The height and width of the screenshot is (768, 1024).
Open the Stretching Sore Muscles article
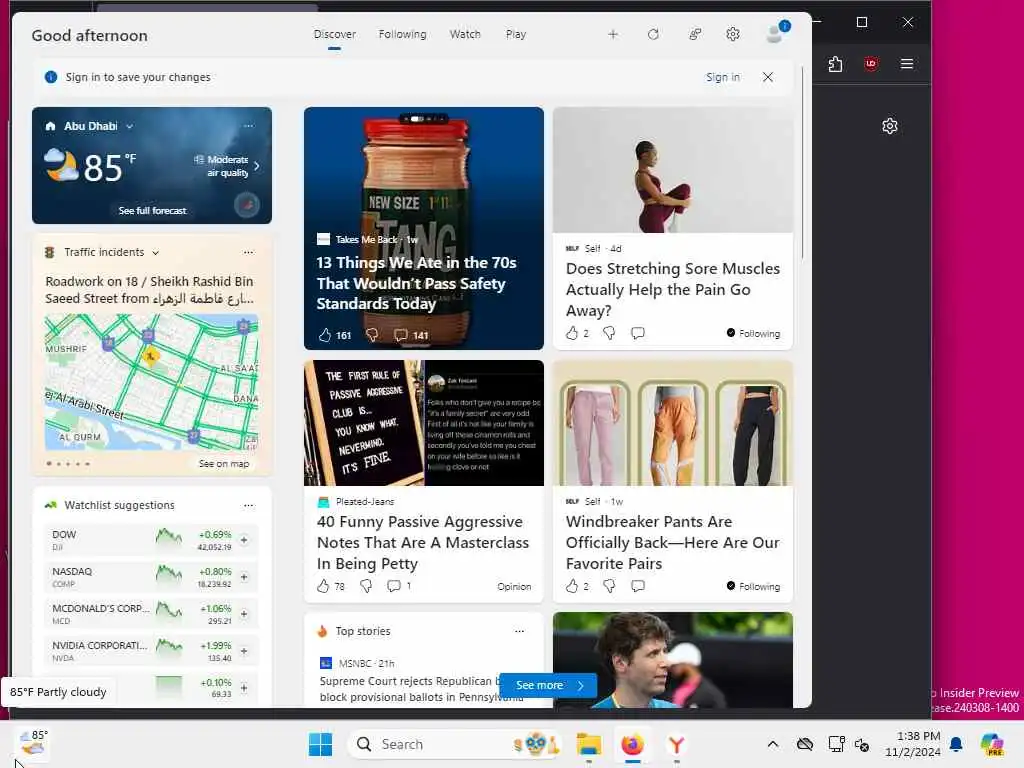click(x=673, y=289)
